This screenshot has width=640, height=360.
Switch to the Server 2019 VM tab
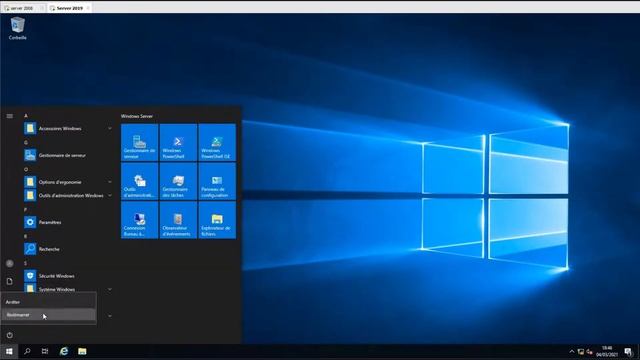pyautogui.click(x=69, y=8)
